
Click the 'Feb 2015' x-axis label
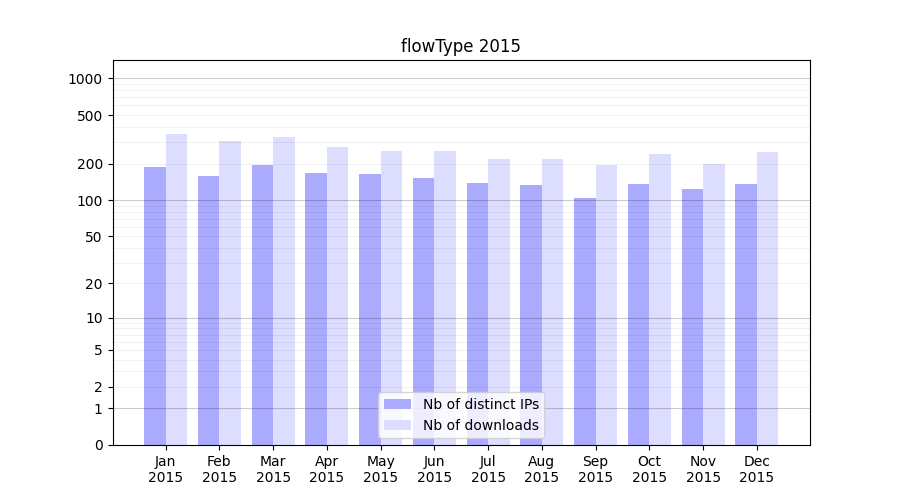pyautogui.click(x=219, y=469)
